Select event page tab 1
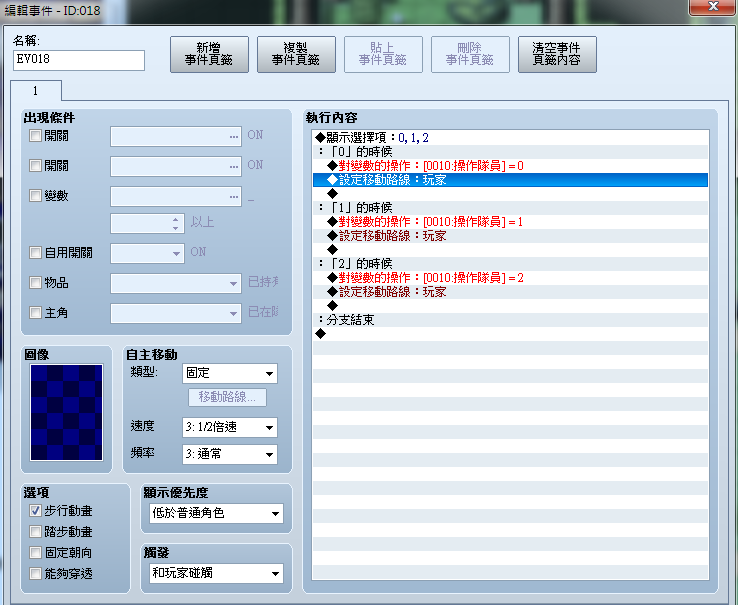738x605 pixels. pos(36,90)
